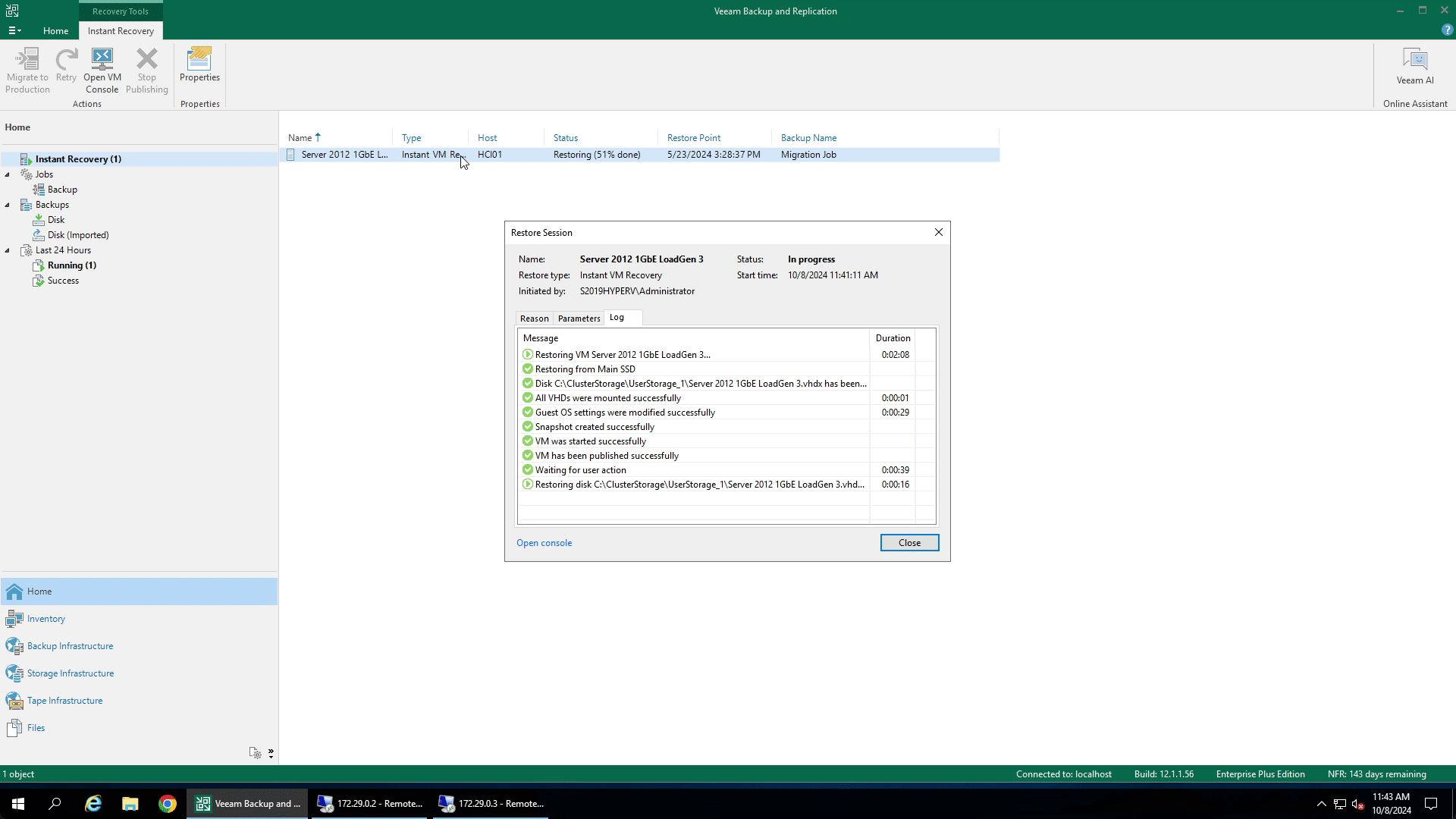Click Message column header in log
Viewport: 1456px width, 819px height.
pos(693,338)
